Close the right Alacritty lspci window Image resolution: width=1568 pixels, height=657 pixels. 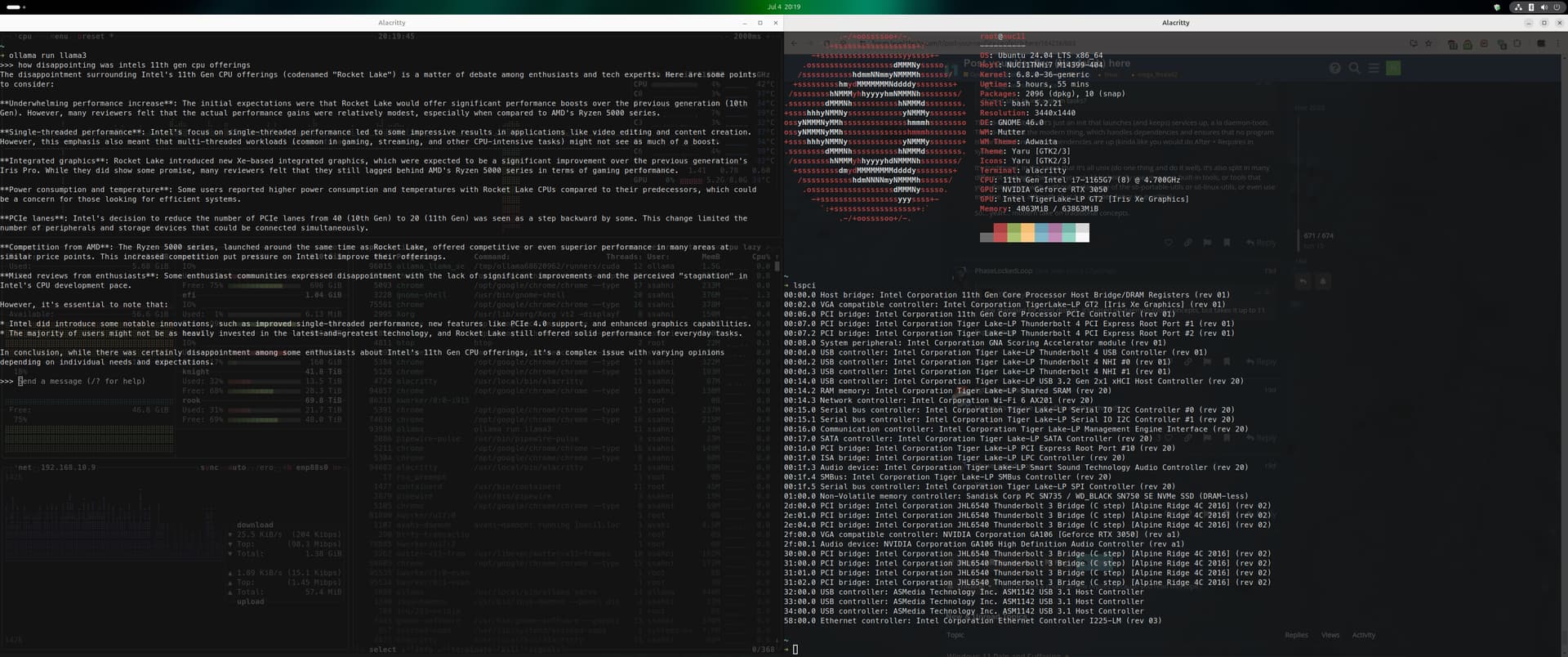click(1559, 23)
